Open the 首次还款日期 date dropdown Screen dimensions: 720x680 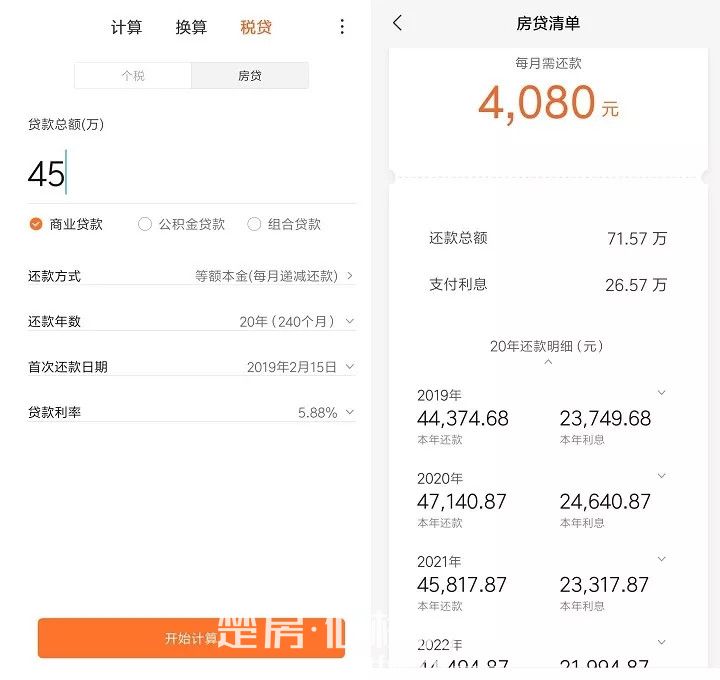point(300,367)
